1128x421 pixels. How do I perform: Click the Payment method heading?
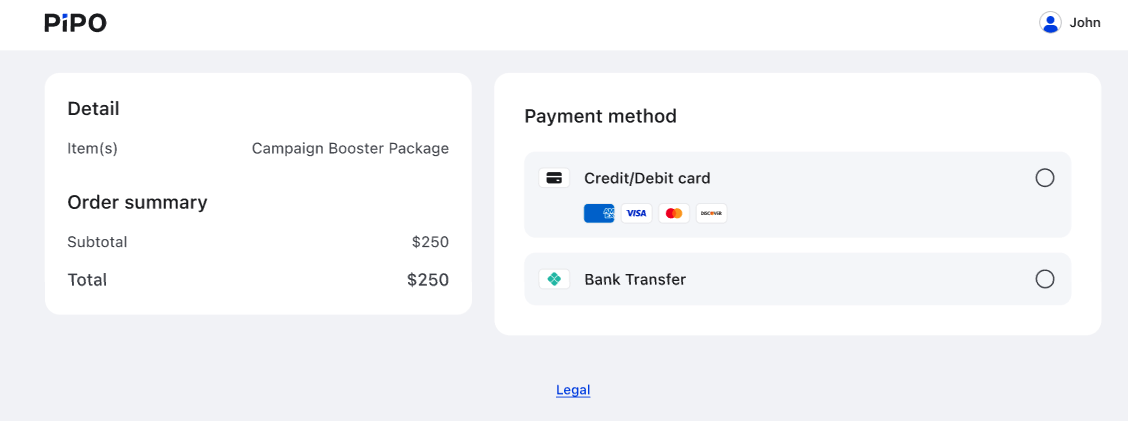(600, 116)
